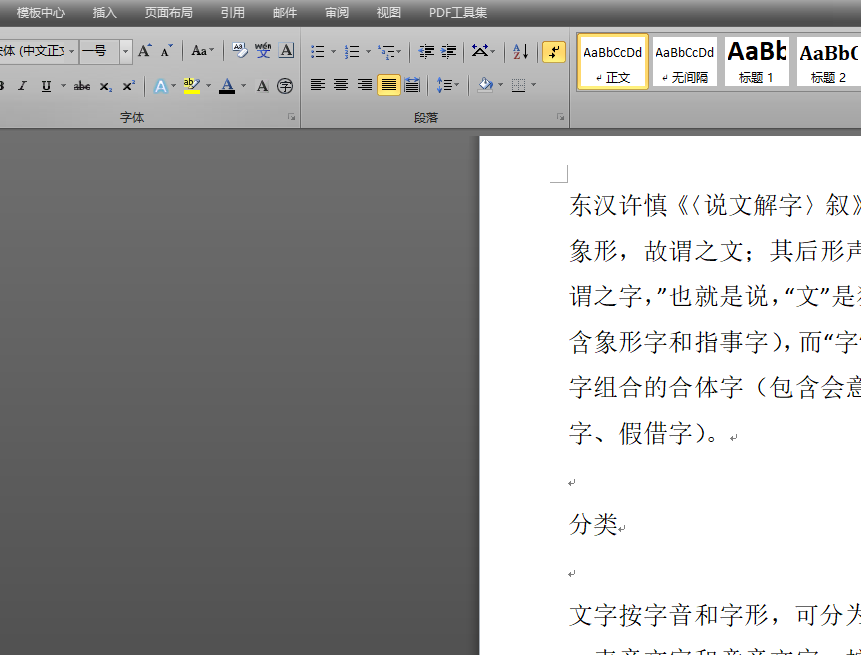Image resolution: width=861 pixels, height=655 pixels.
Task: Open font color dropdown arrow
Action: (x=243, y=86)
